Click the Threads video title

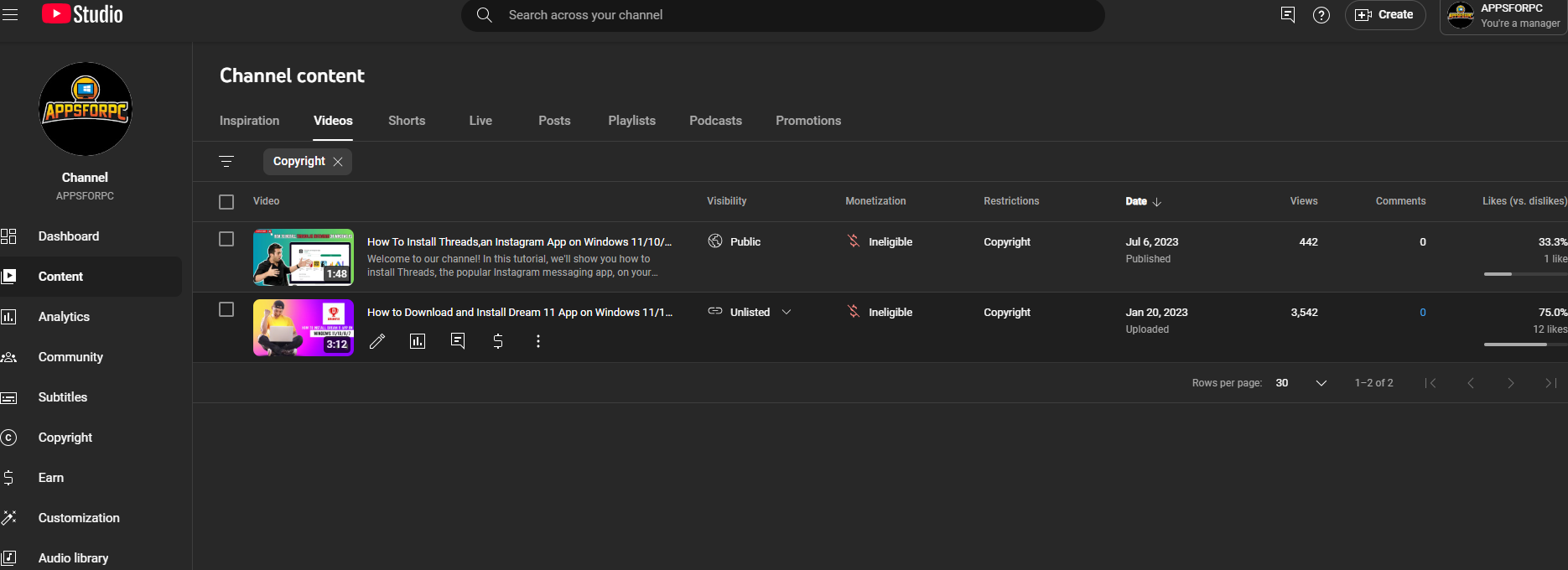[x=520, y=241]
